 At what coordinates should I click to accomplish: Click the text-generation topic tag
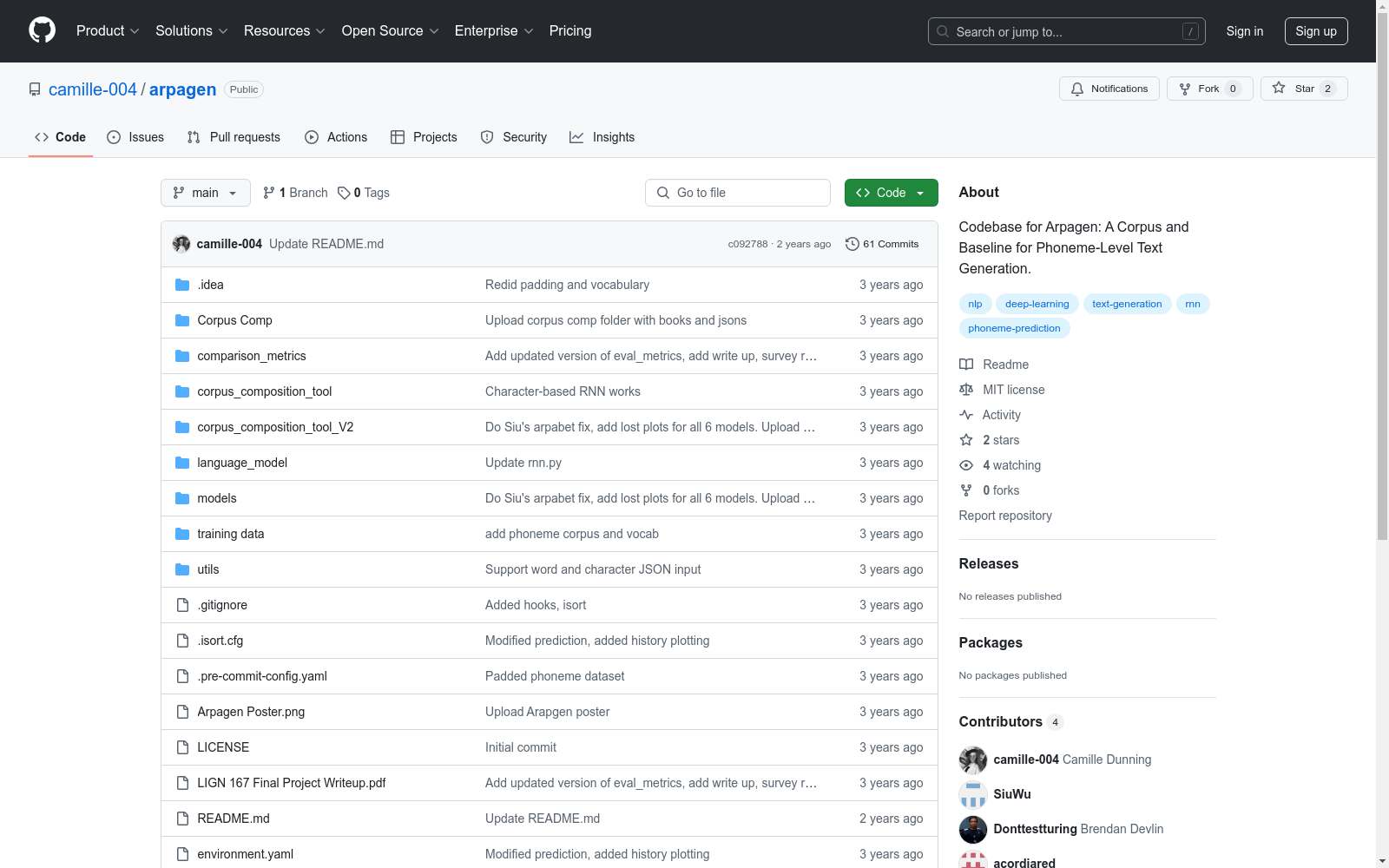point(1127,304)
